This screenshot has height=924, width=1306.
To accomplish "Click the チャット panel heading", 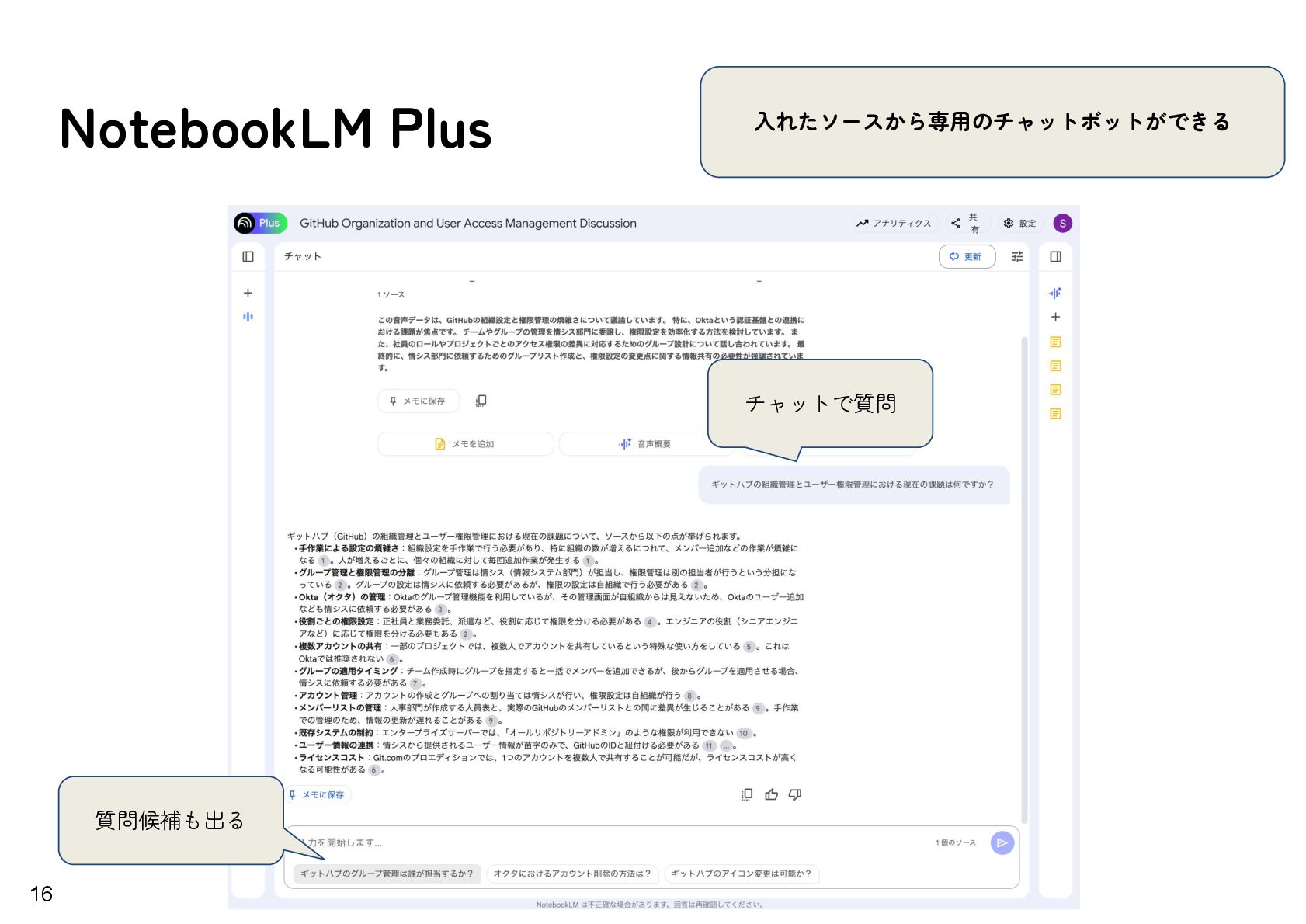I will pos(302,256).
